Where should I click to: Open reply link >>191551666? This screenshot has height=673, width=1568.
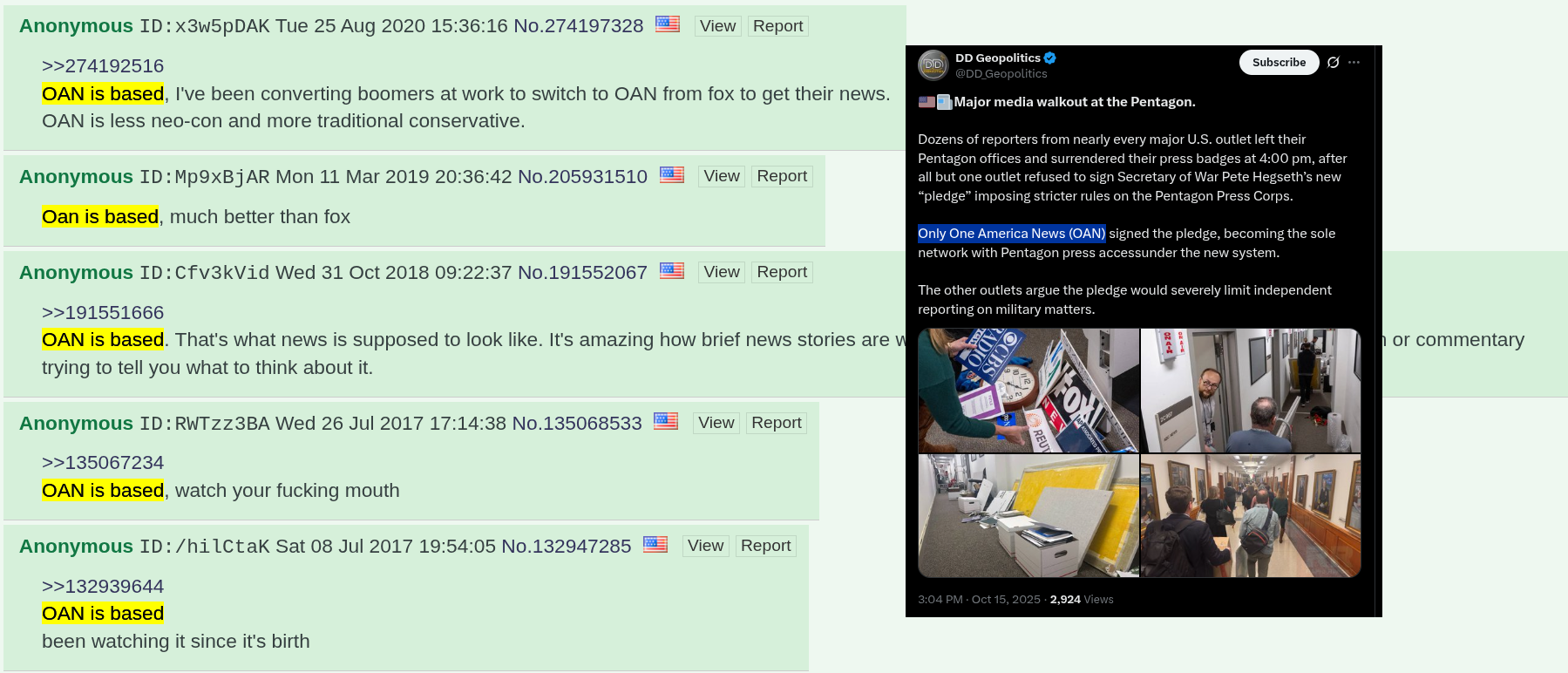103,313
